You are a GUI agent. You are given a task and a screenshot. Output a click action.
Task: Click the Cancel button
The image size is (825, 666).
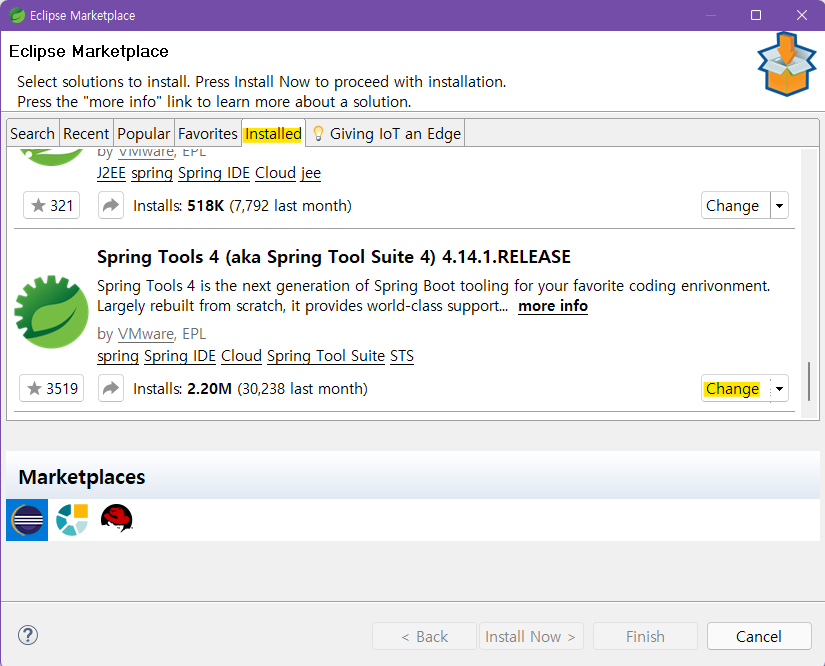pos(759,637)
